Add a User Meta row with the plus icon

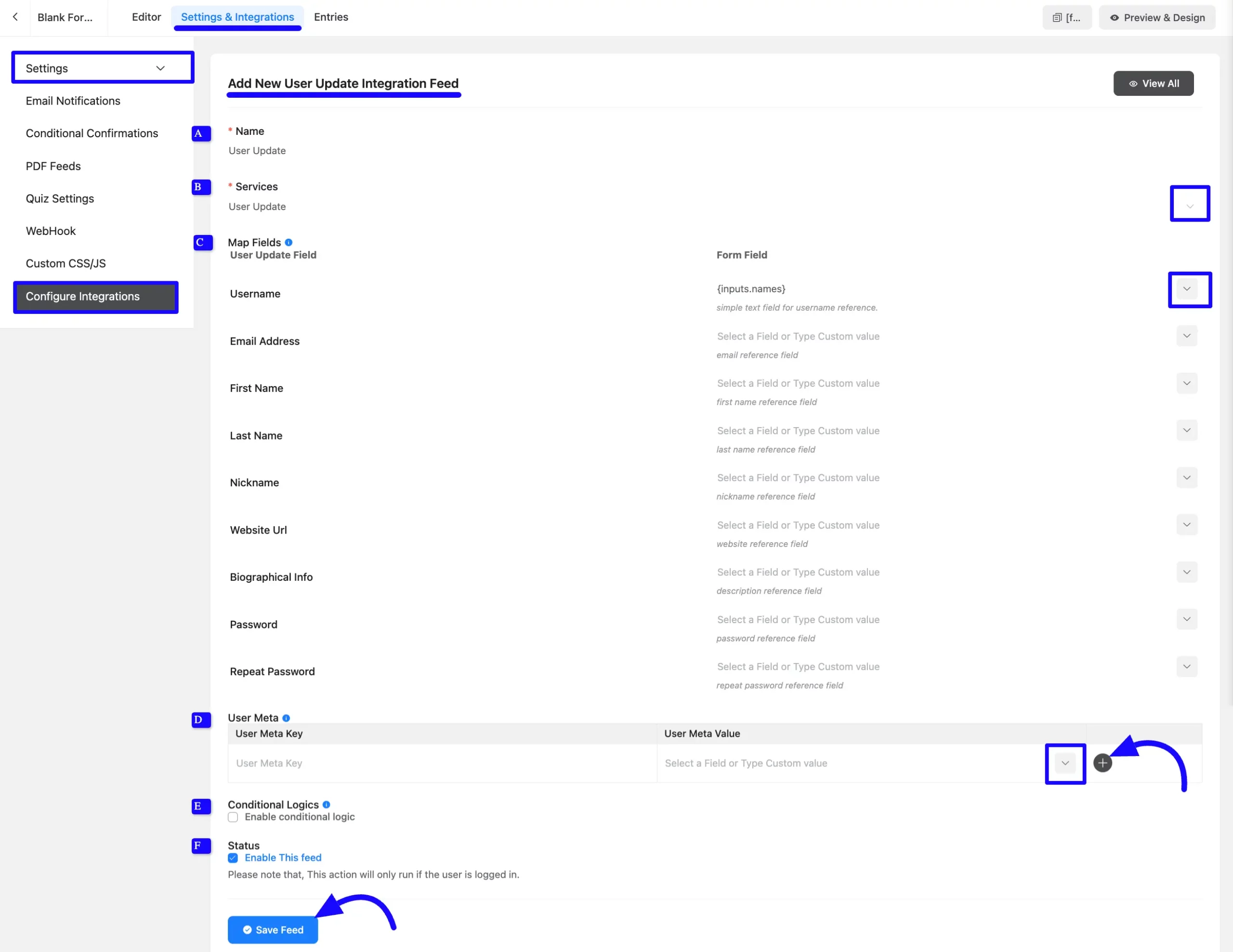(x=1103, y=763)
